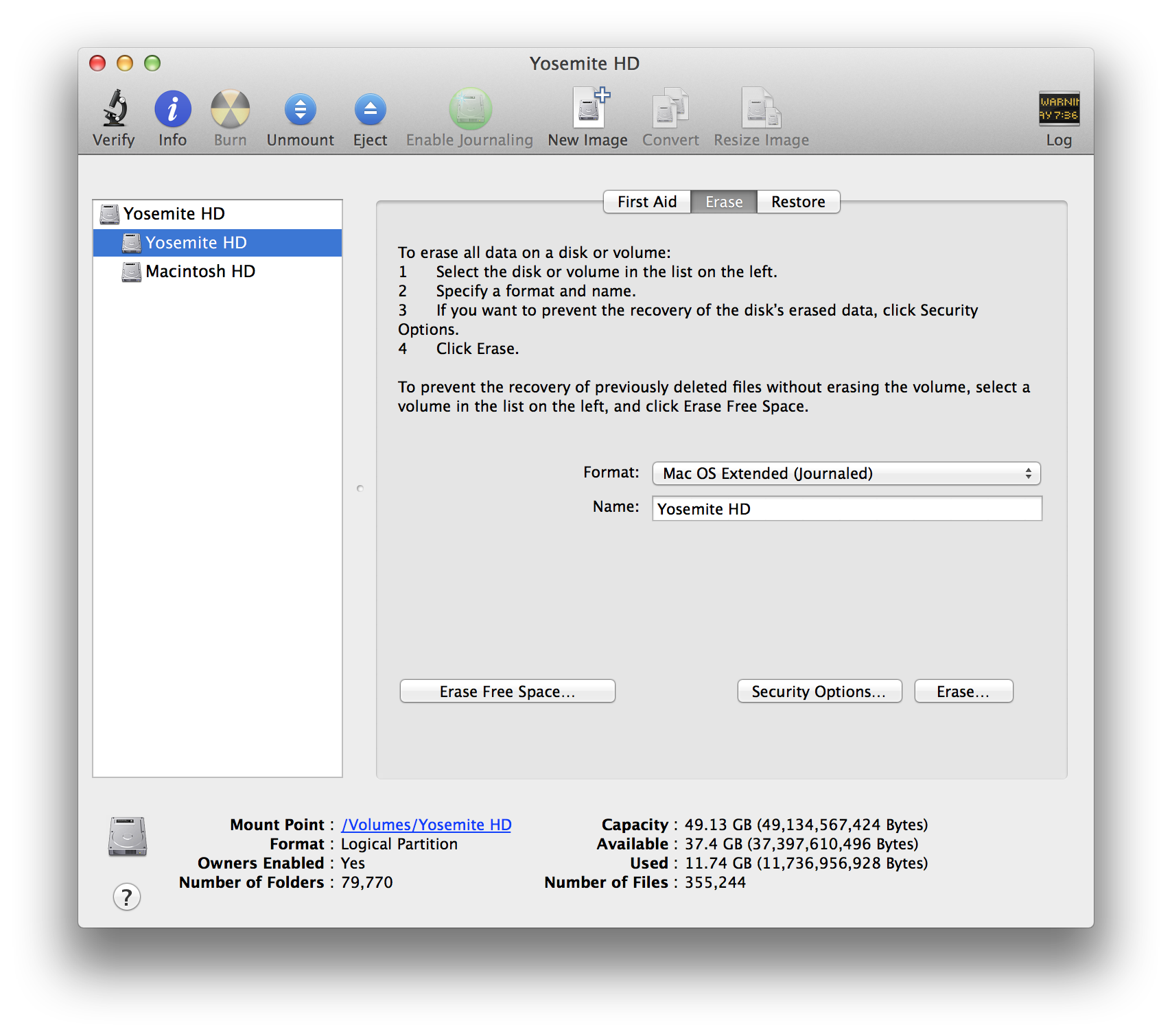Click the Verify microscope icon
This screenshot has width=1172, height=1036.
tap(115, 108)
